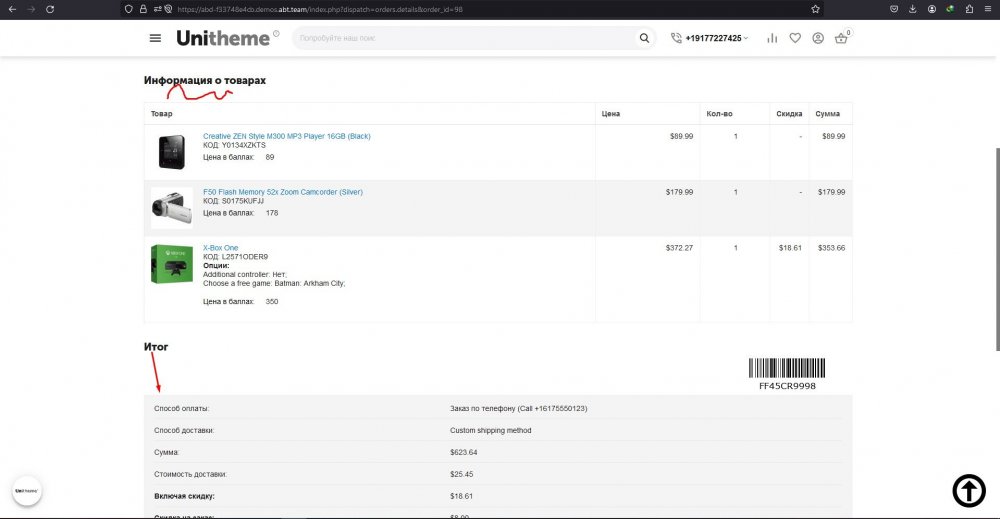
Task: Open site permissions icon in address bar
Action: click(158, 10)
